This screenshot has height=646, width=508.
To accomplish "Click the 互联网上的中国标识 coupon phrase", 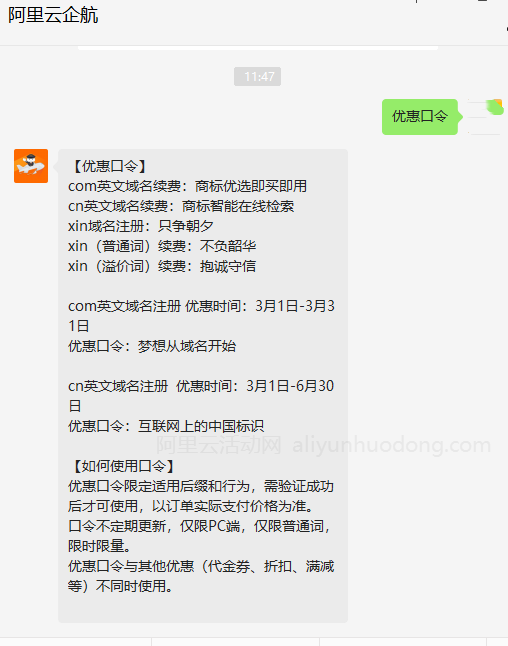I will click(x=201, y=426).
